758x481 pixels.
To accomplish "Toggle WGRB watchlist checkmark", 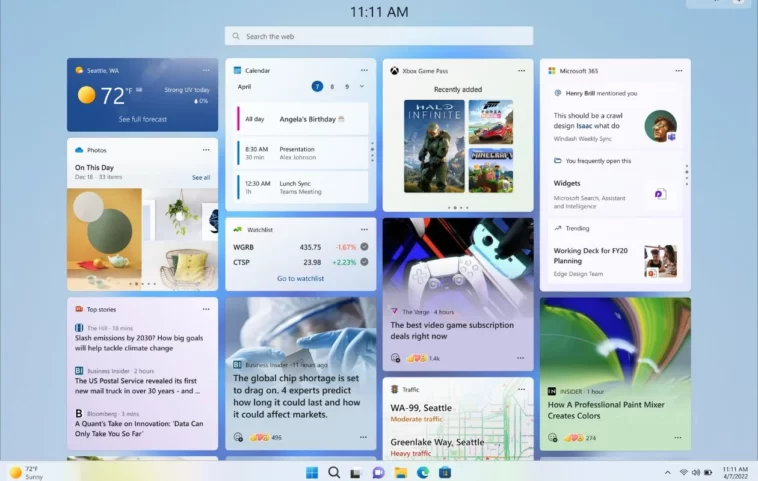I will [364, 247].
